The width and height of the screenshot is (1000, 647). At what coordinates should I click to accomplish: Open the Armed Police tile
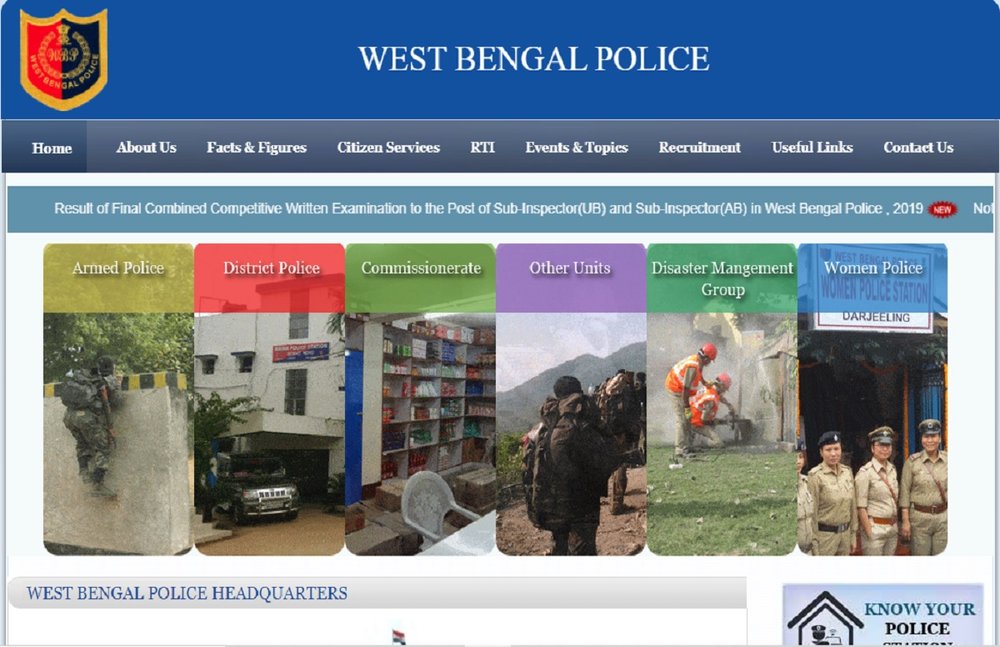pos(118,399)
